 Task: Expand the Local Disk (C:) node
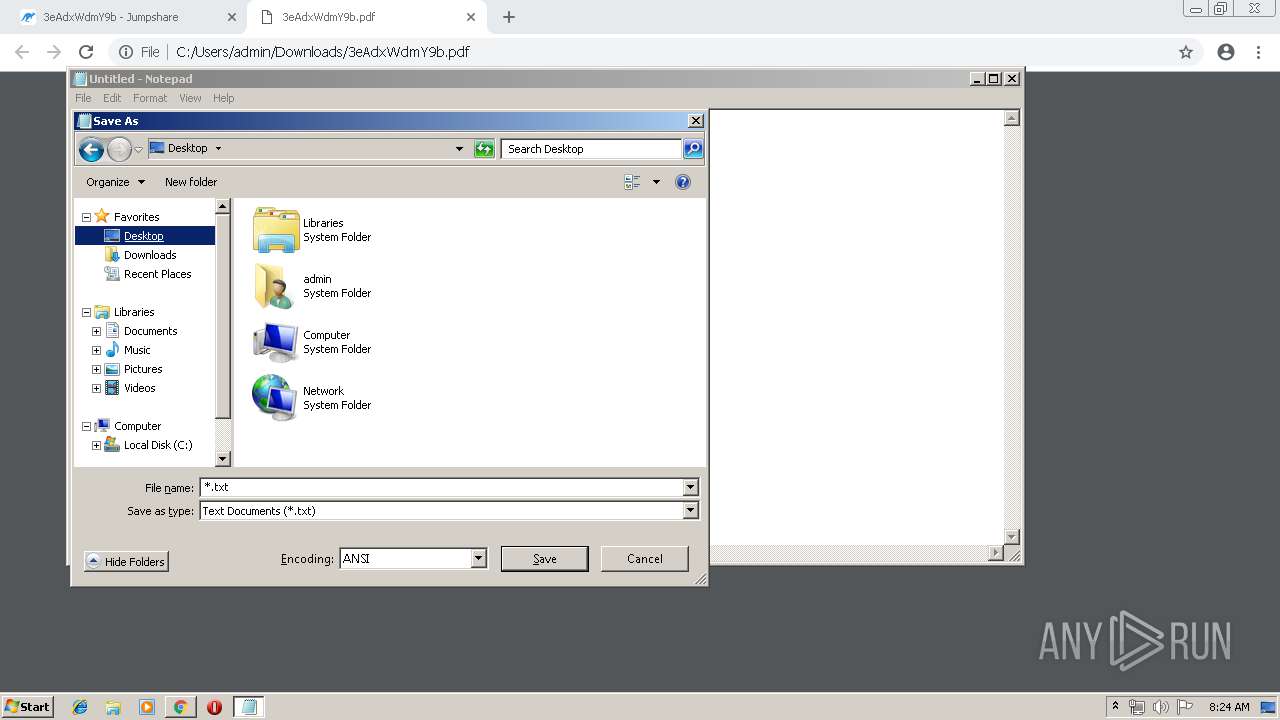point(96,445)
